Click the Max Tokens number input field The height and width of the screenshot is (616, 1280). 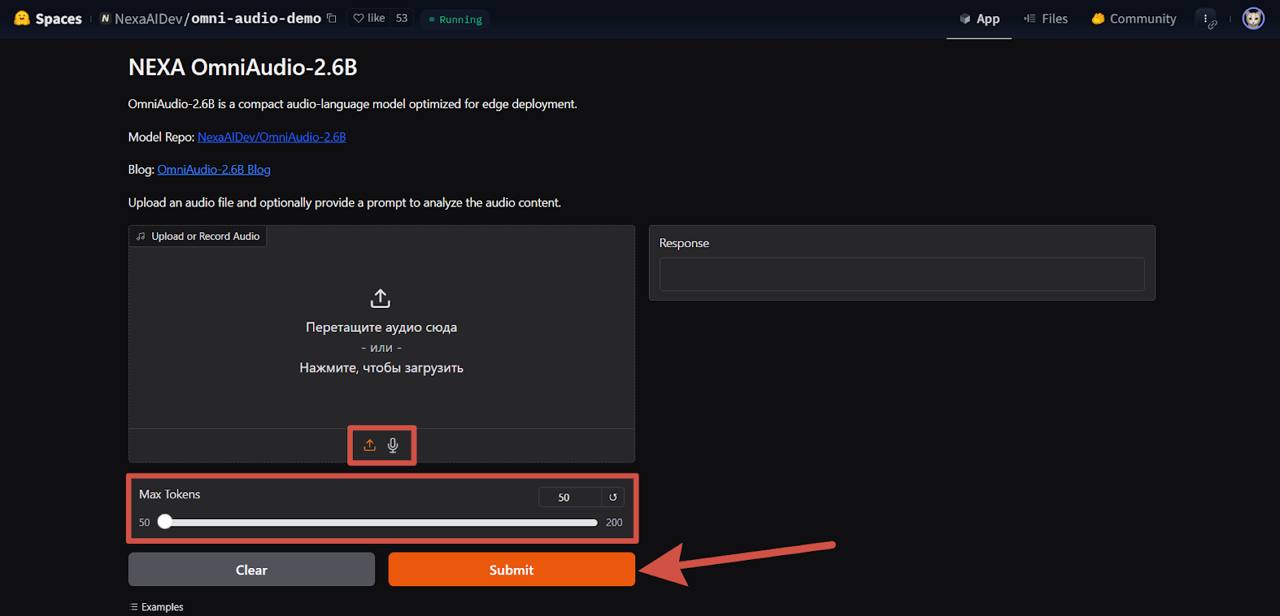point(570,497)
